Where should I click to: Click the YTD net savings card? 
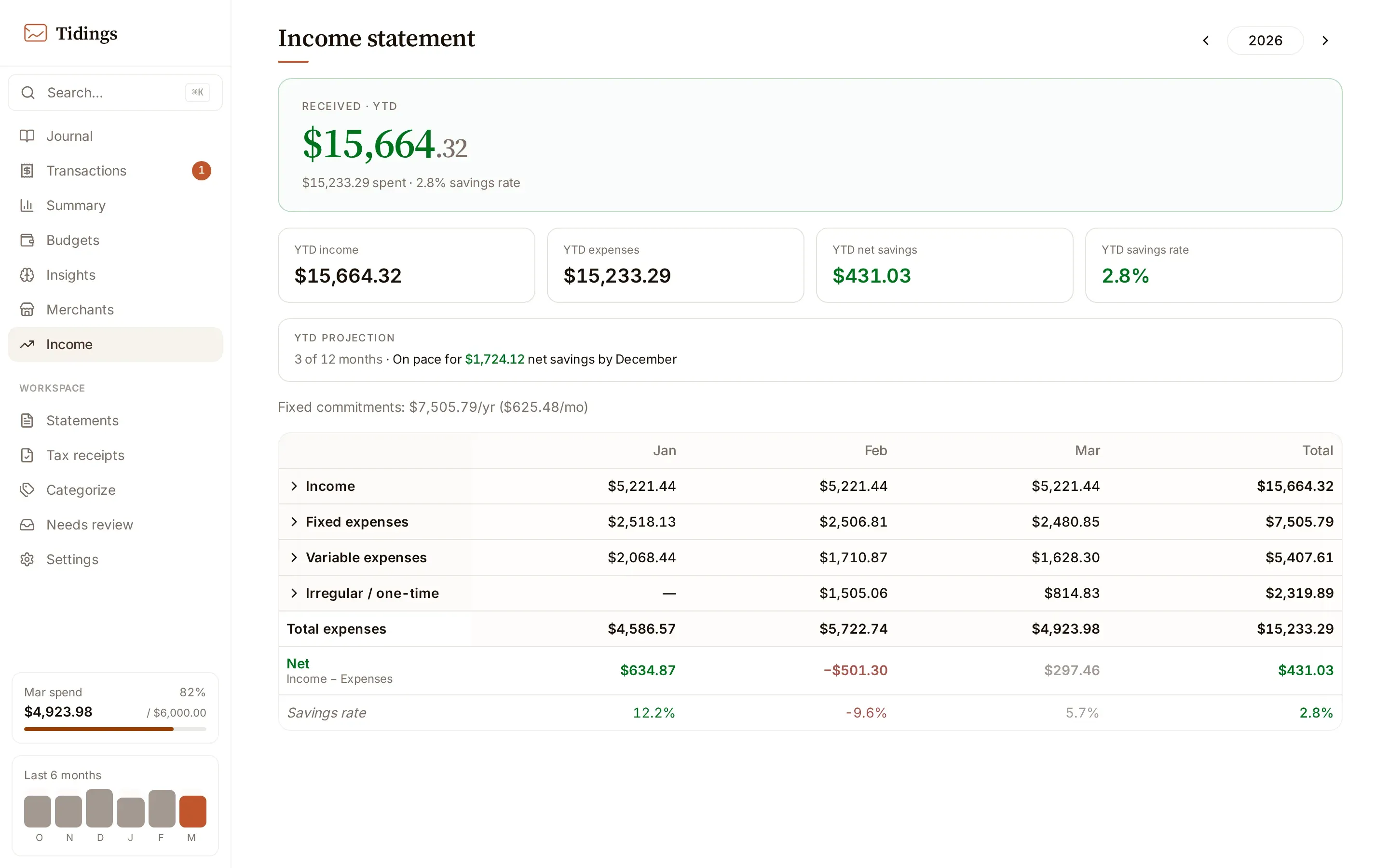(x=945, y=265)
